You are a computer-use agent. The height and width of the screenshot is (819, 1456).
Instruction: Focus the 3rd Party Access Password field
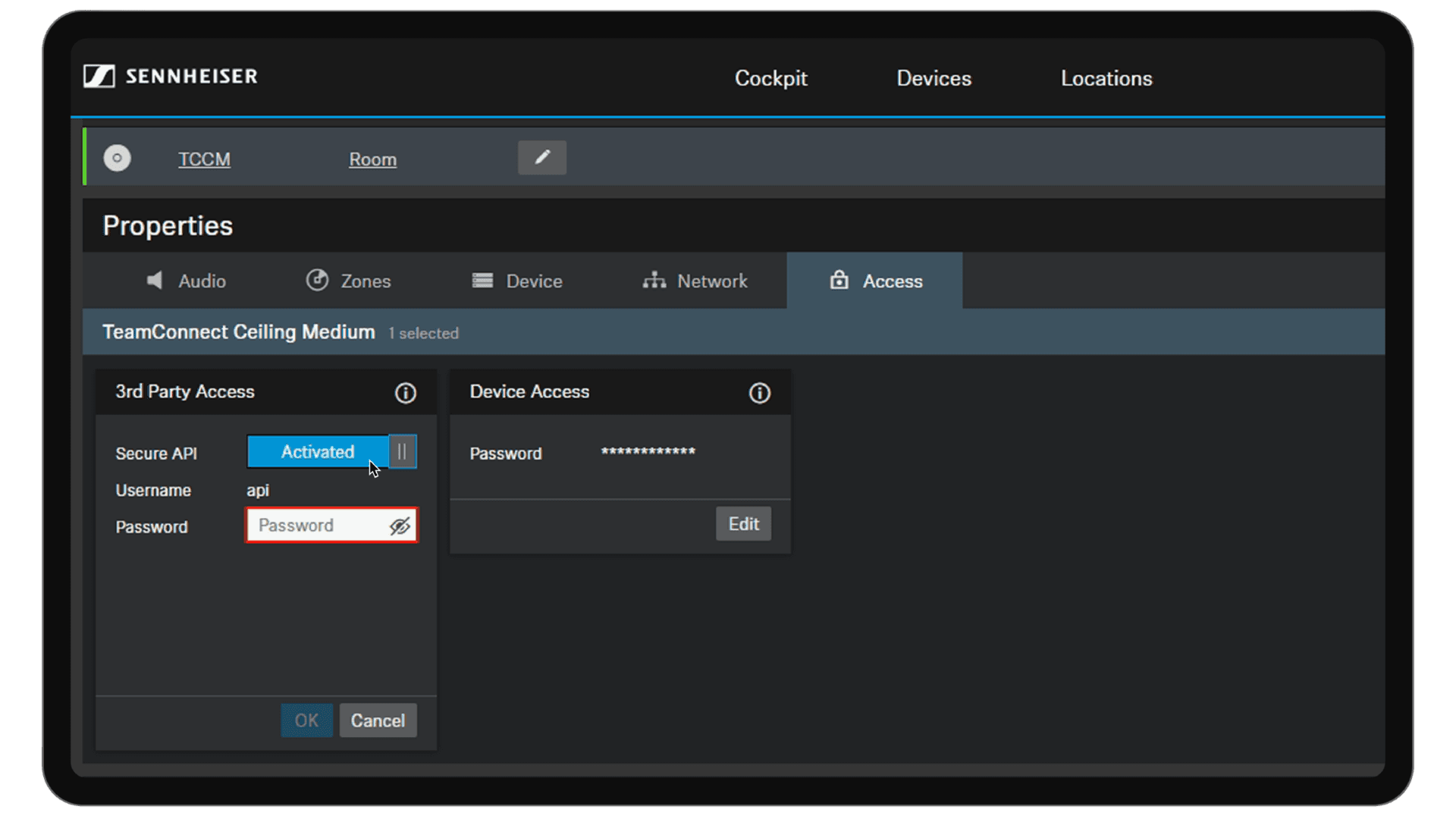point(331,526)
